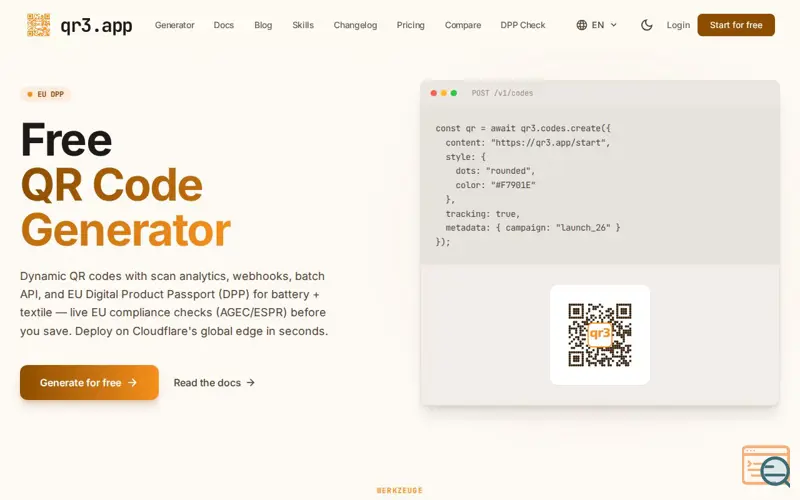Click the qr3 logo inside QR code
Image resolution: width=800 pixels, height=500 pixels.
(599, 334)
